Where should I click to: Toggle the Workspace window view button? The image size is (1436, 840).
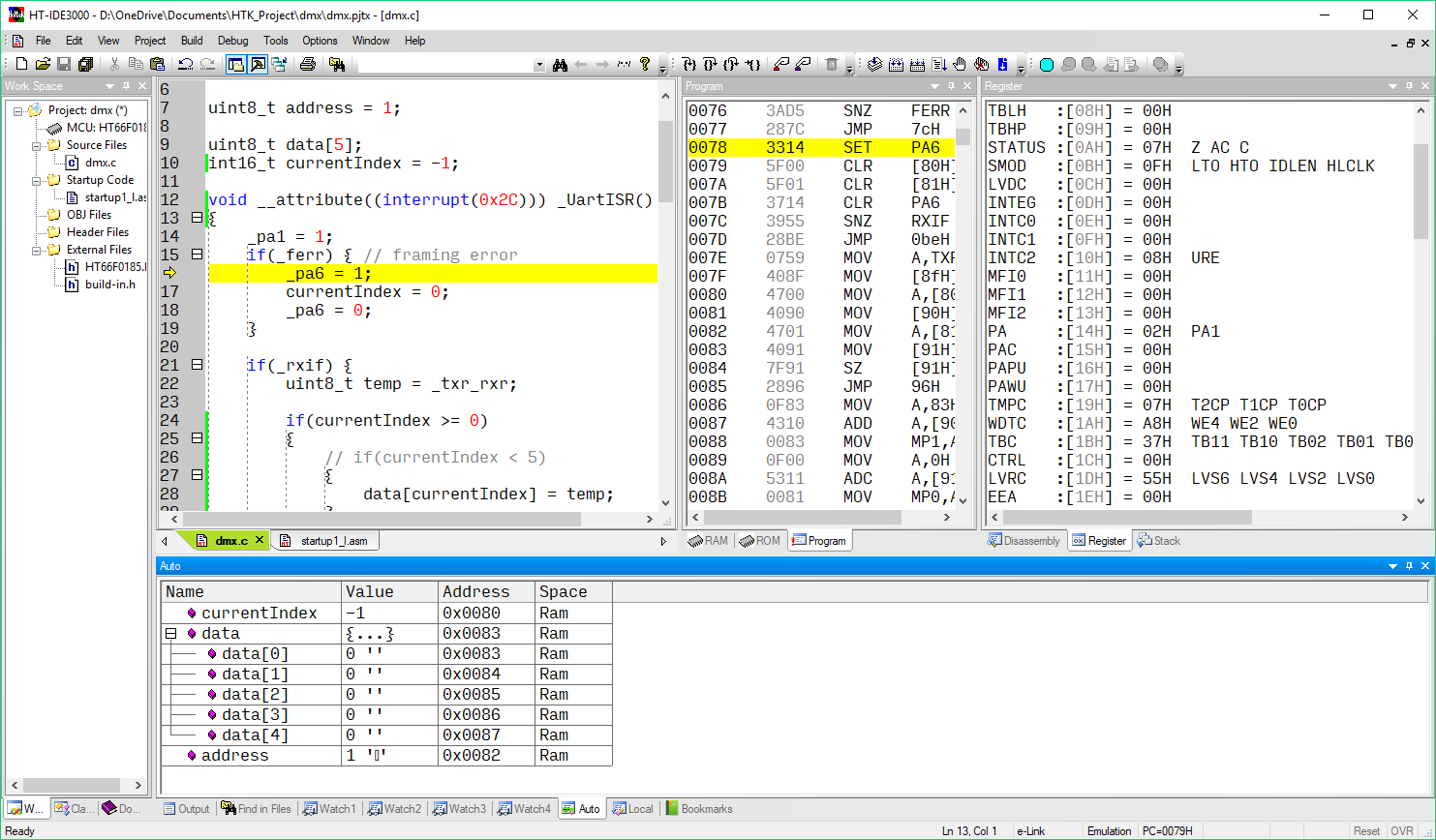(235, 65)
